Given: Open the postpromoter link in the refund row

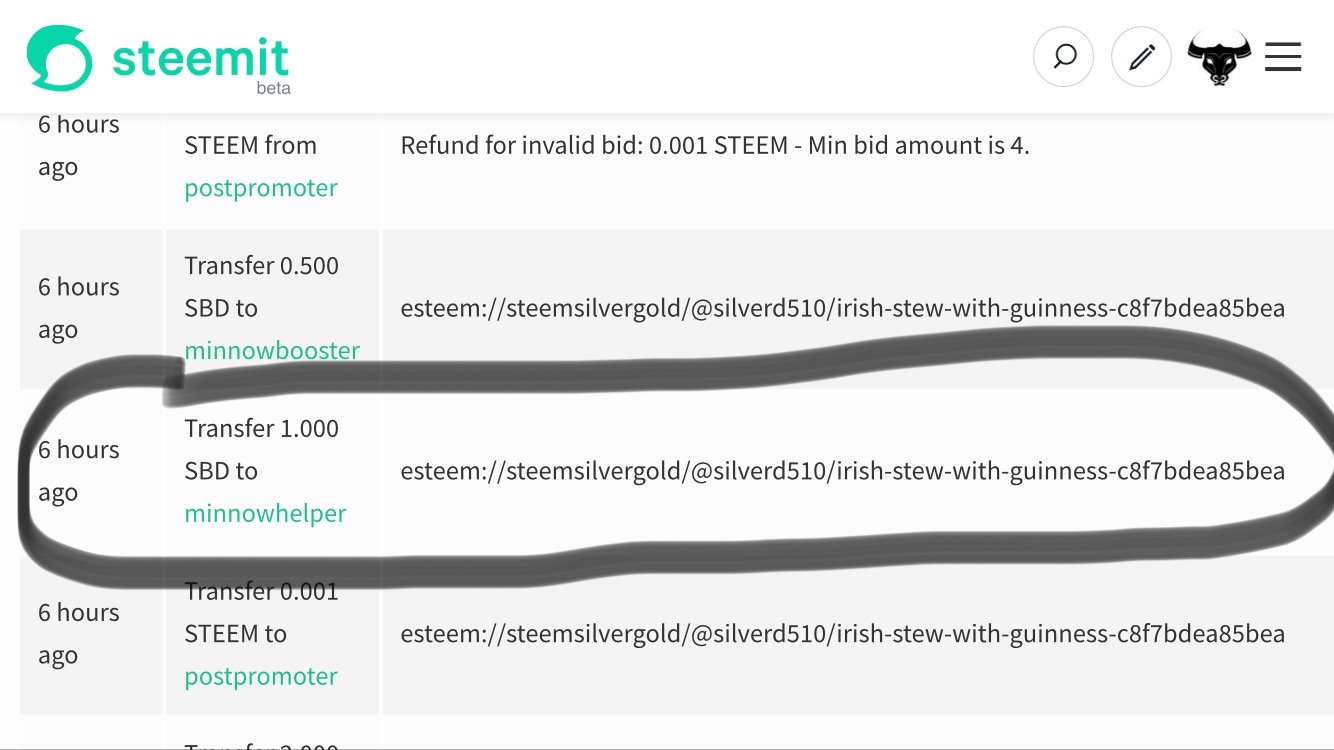Looking at the screenshot, I should (261, 188).
